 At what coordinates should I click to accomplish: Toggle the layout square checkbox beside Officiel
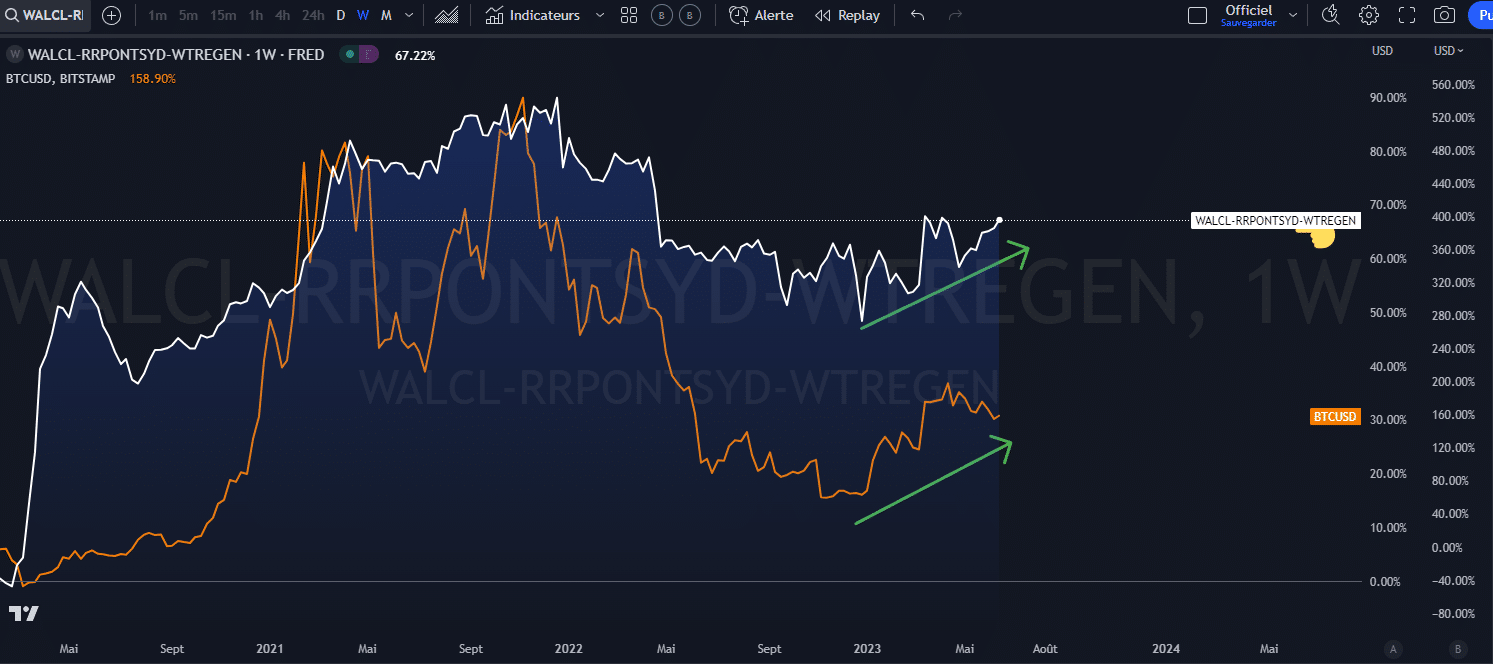click(1197, 15)
